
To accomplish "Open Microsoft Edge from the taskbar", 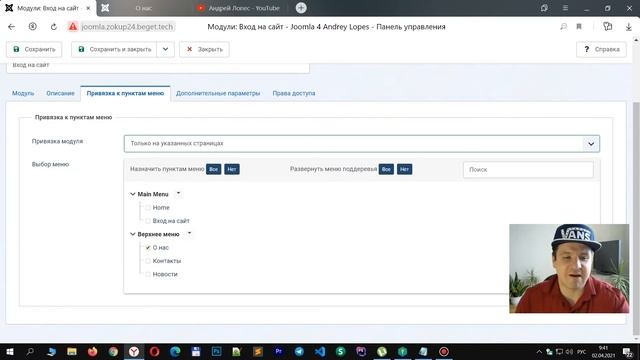I will click(x=175, y=351).
